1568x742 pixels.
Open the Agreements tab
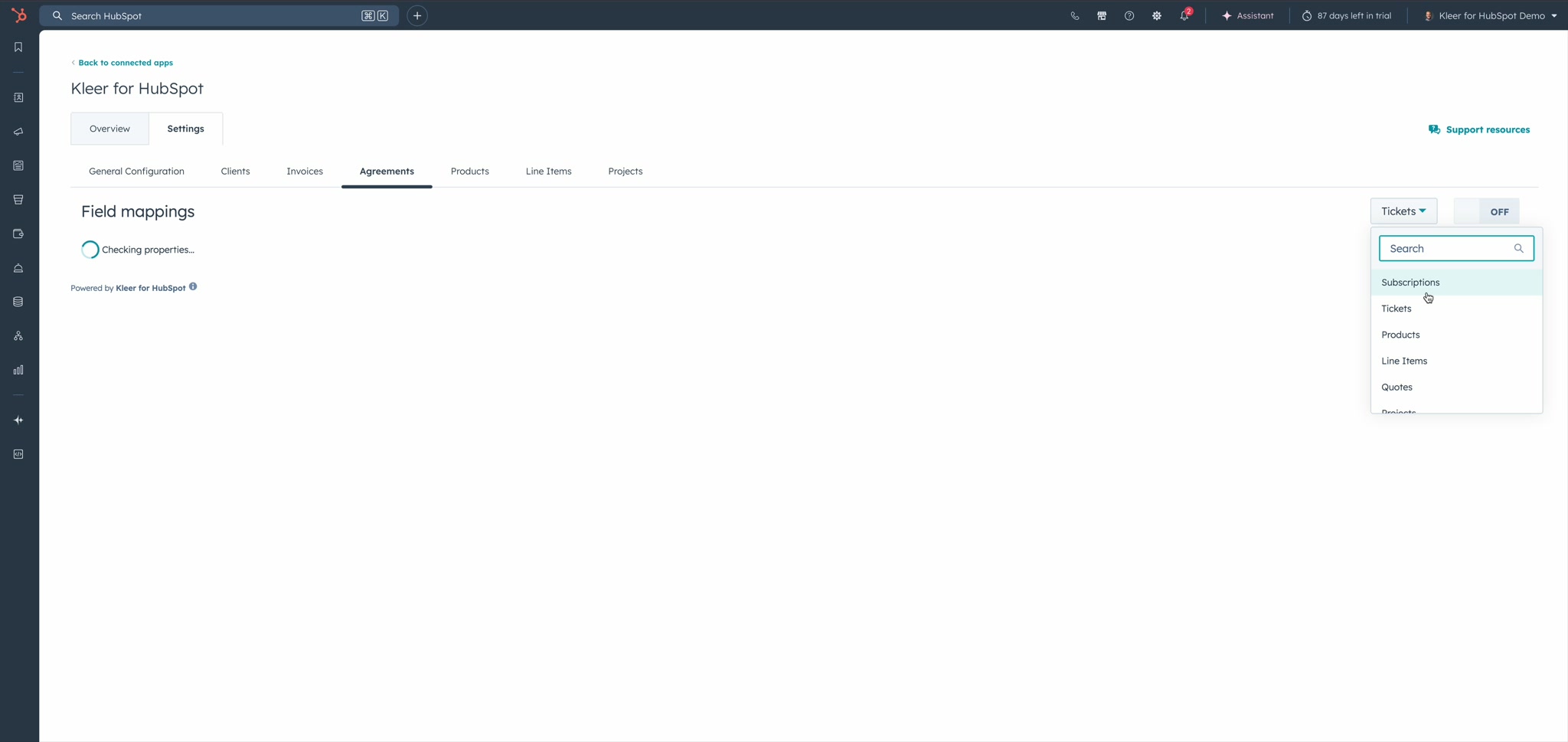coord(387,172)
